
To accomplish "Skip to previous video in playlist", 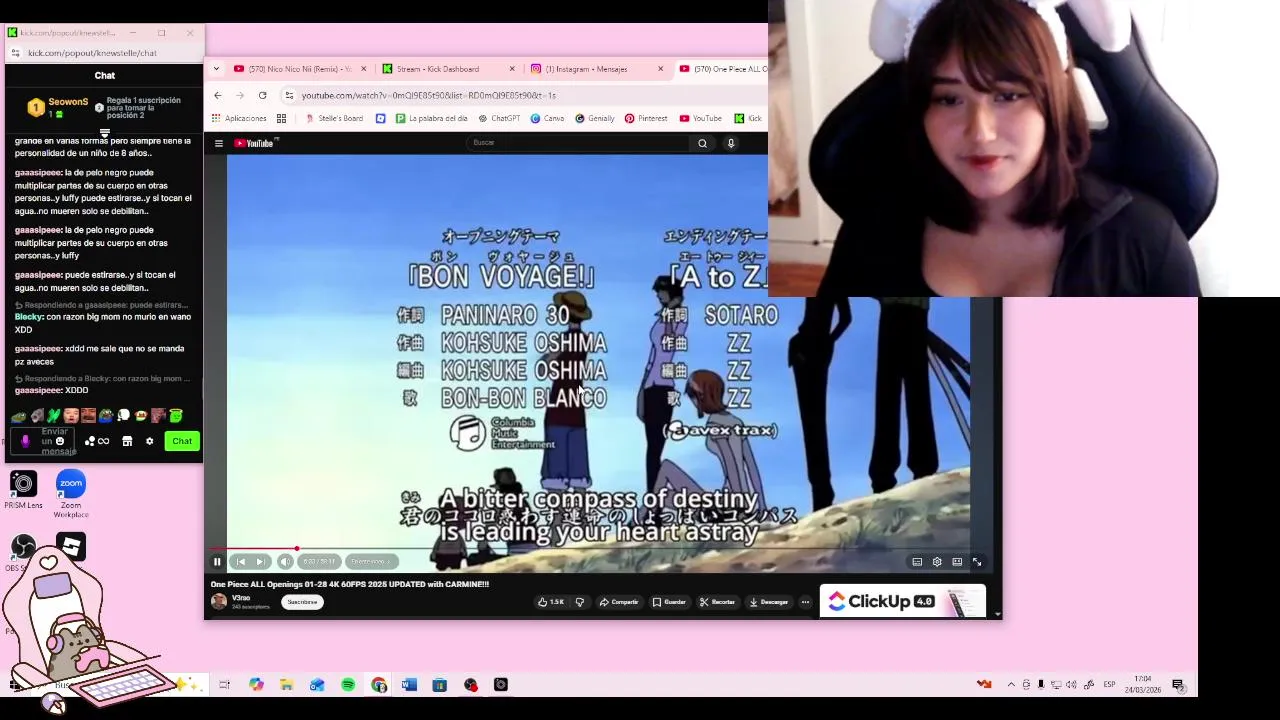I will (x=240, y=562).
